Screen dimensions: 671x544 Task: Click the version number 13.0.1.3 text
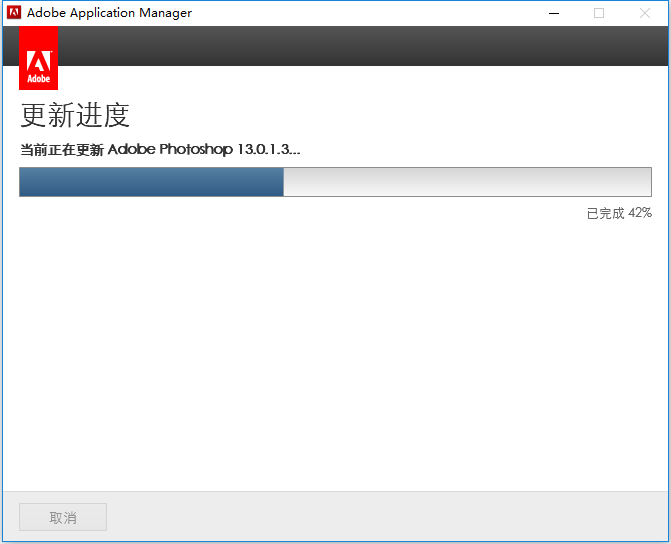pyautogui.click(x=264, y=149)
